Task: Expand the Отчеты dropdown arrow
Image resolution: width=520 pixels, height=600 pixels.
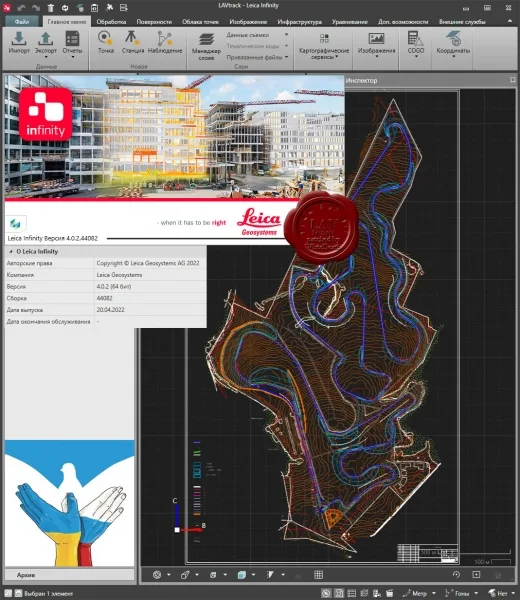Action: tap(72, 57)
